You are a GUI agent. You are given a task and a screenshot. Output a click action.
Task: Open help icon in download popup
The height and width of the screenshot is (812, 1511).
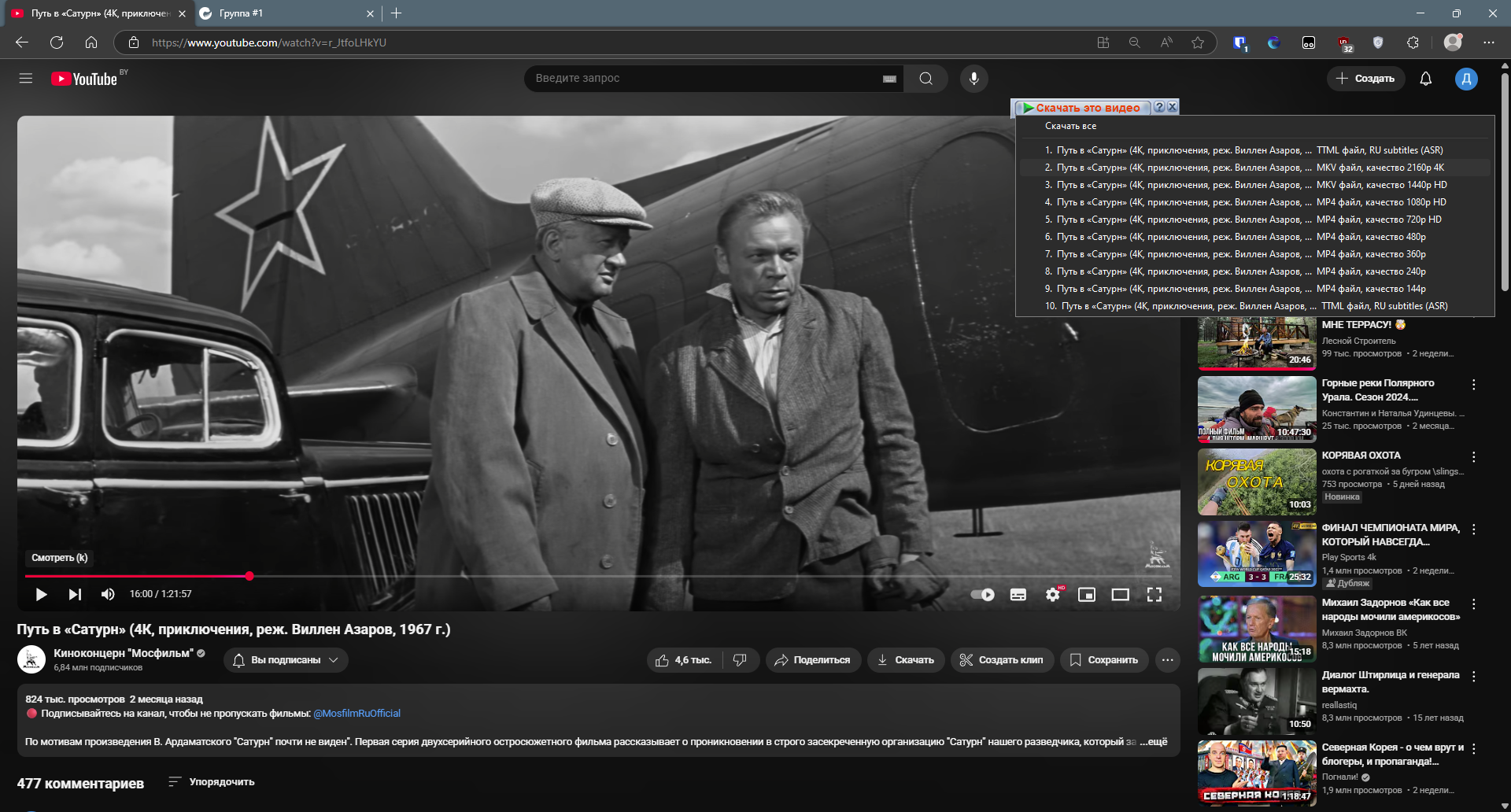[x=1159, y=107]
